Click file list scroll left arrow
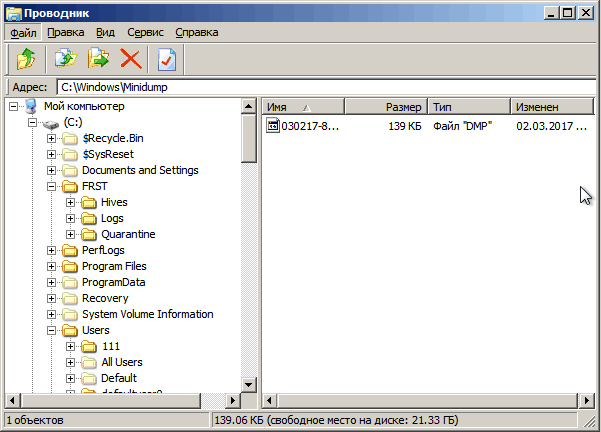This screenshot has height=432, width=601. tap(269, 401)
